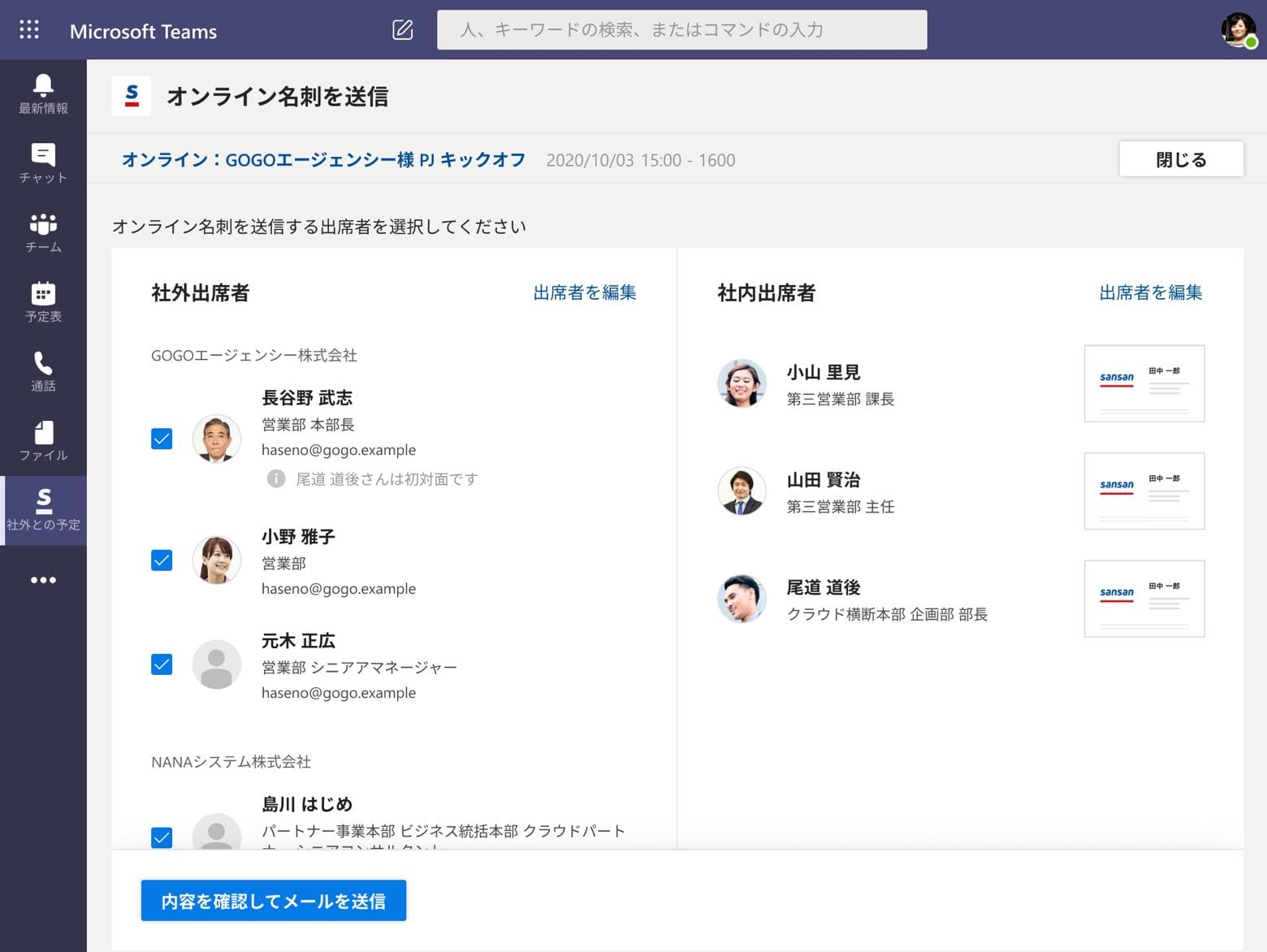This screenshot has width=1267, height=952.
Task: Click the name 長谷野 武志
Action: 307,398
